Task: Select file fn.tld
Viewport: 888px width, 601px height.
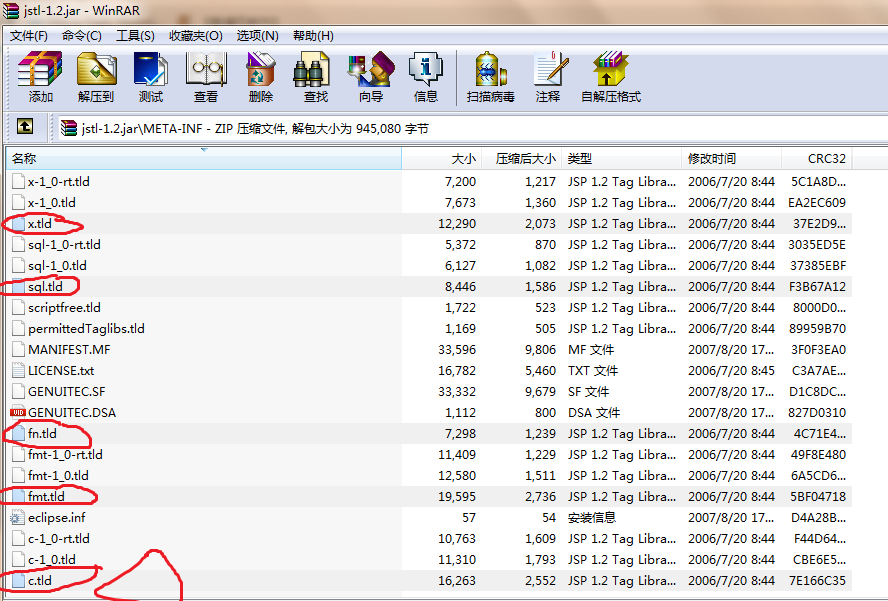Action: (42, 433)
